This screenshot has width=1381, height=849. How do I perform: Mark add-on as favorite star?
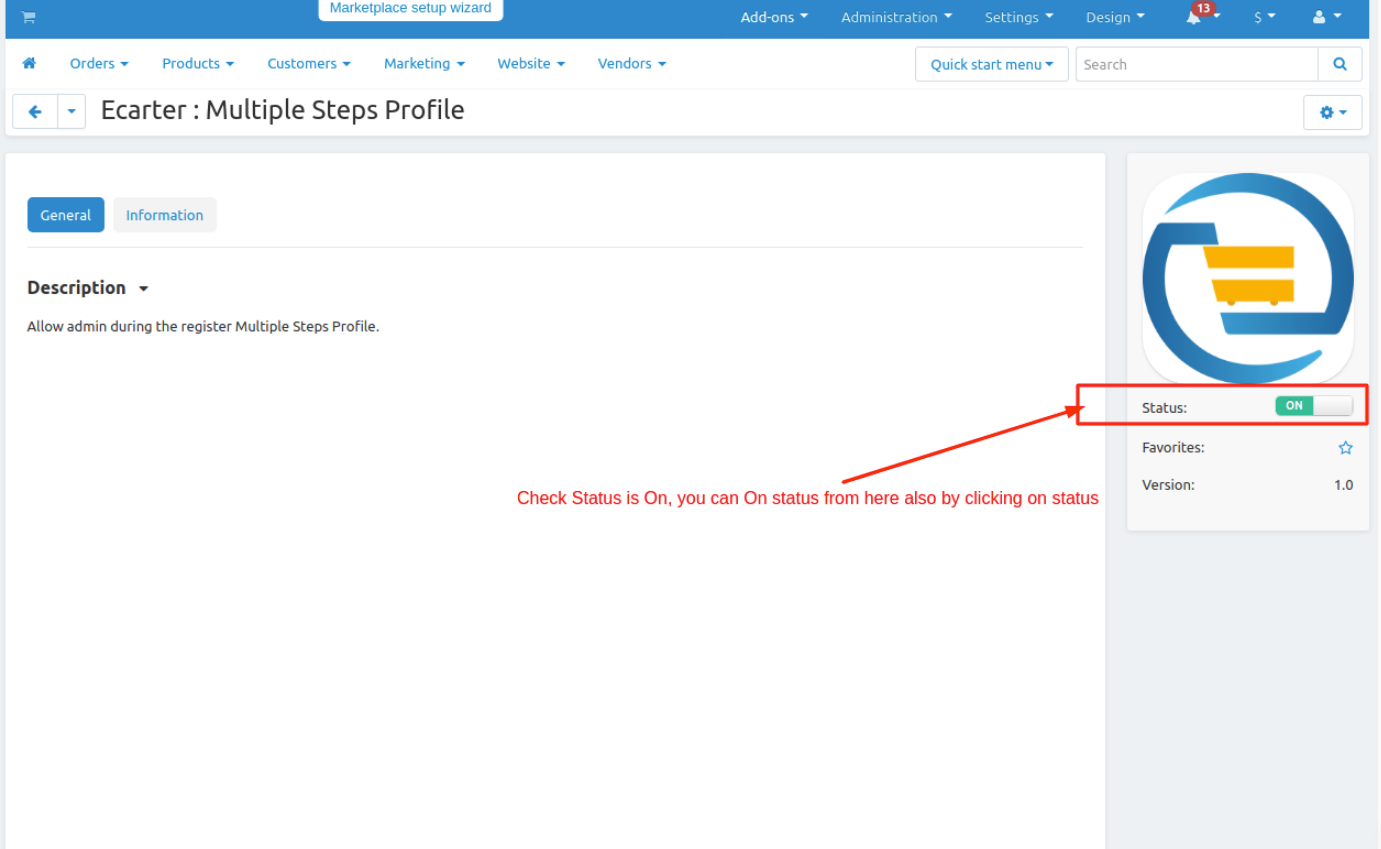click(x=1345, y=448)
